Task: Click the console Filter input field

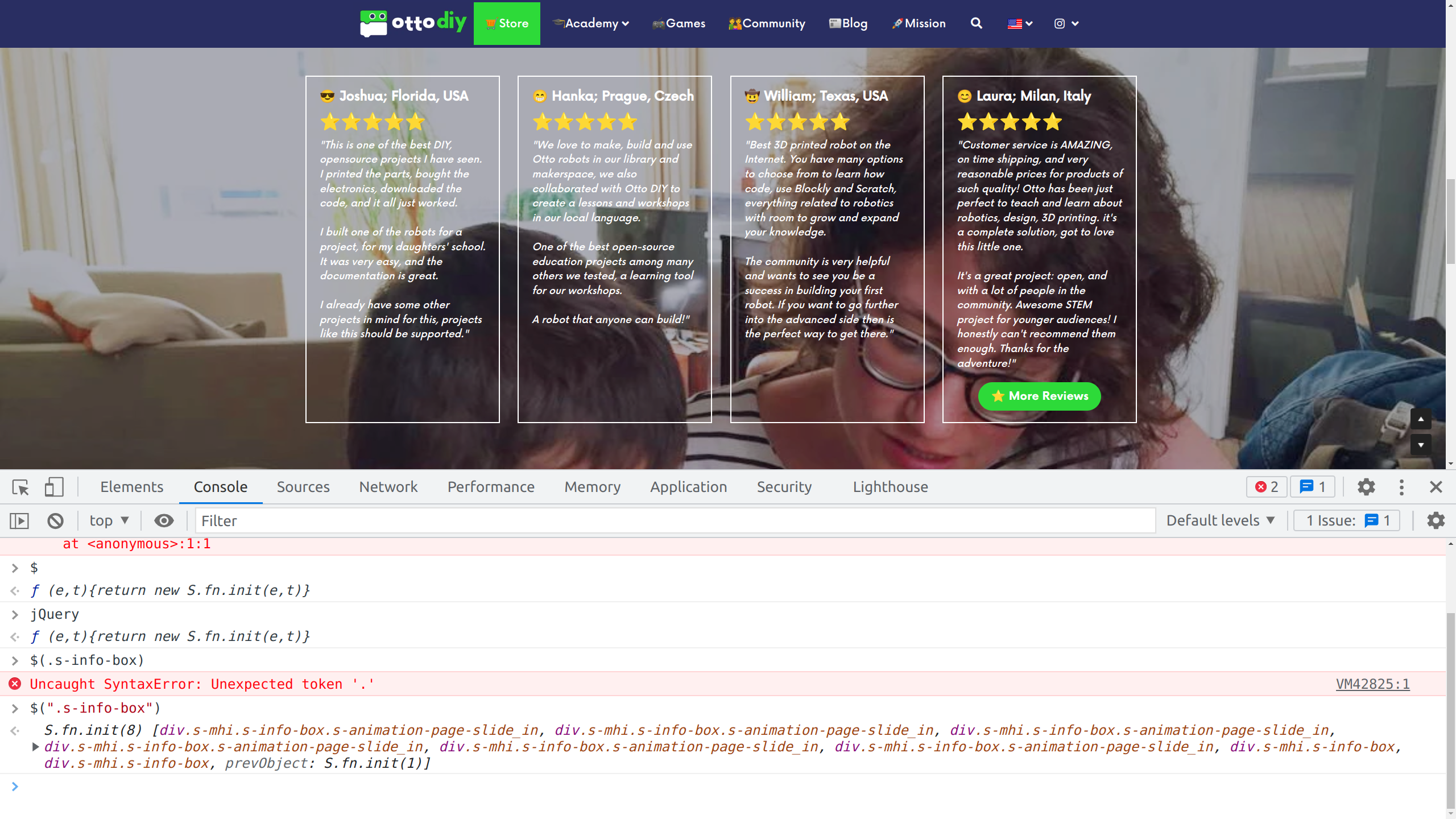Action: [675, 521]
